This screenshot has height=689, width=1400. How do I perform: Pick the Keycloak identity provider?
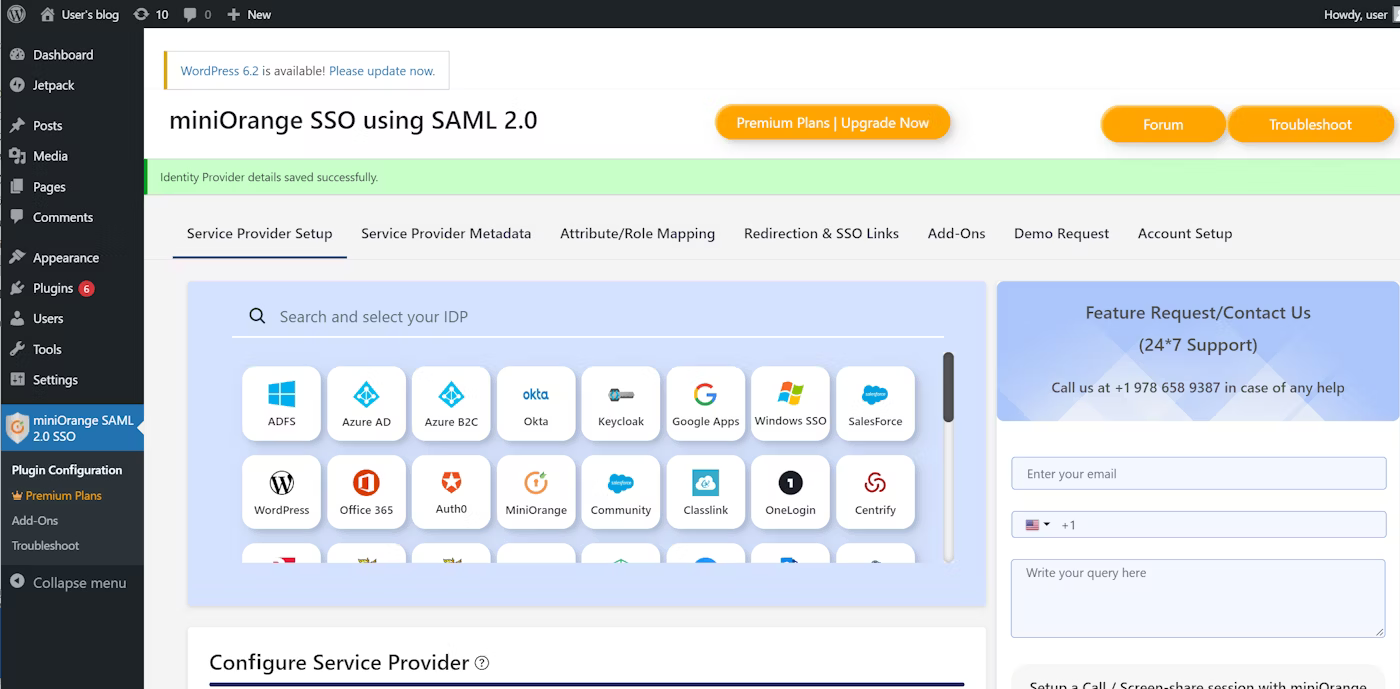coord(620,403)
